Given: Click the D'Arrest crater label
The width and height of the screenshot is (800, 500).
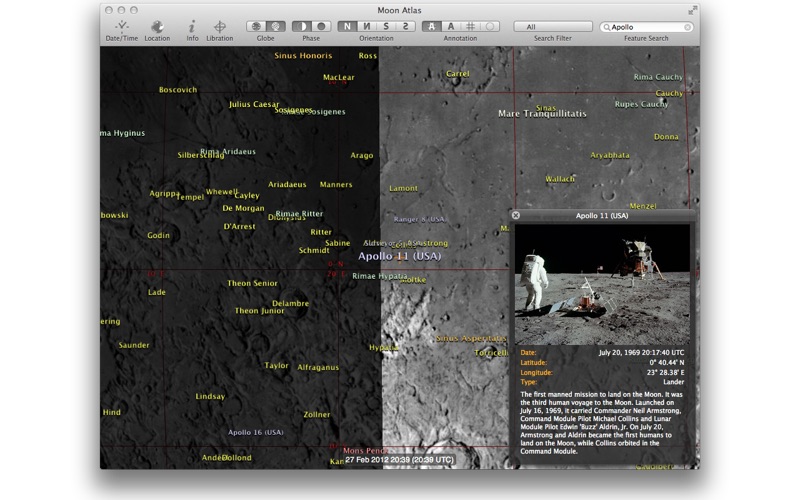Looking at the screenshot, I should 239,227.
